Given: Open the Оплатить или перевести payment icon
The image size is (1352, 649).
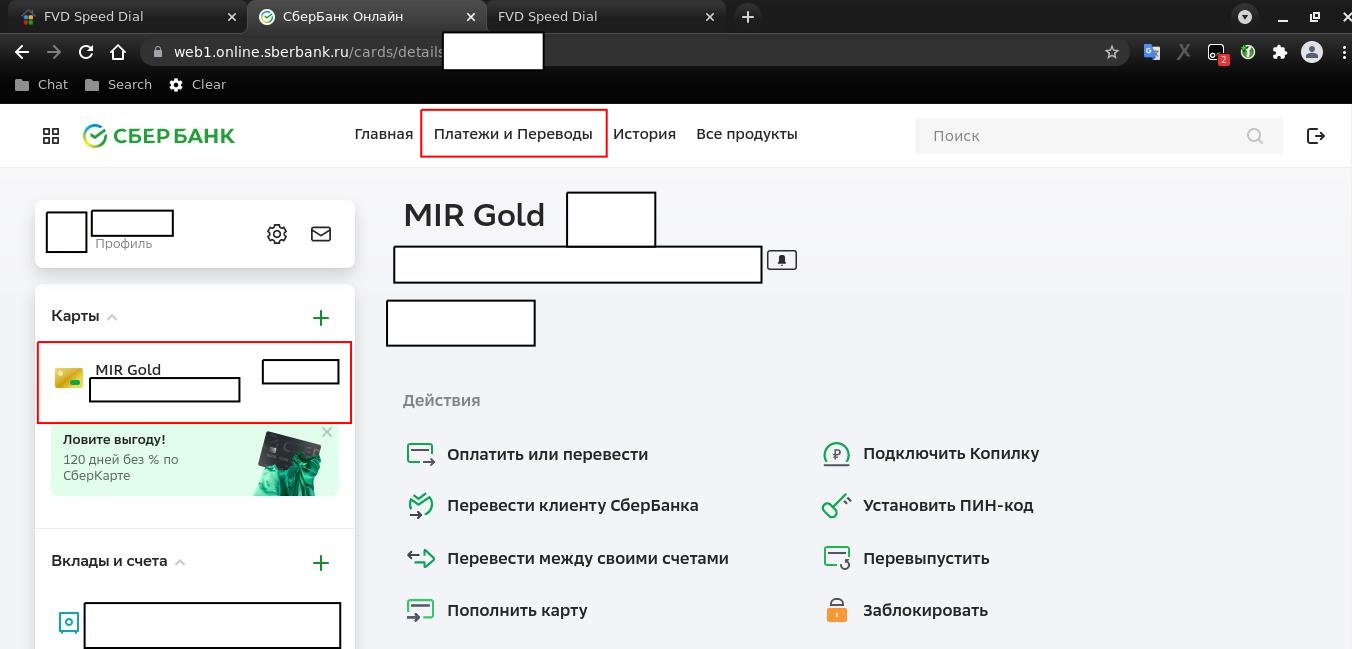Looking at the screenshot, I should tap(421, 453).
